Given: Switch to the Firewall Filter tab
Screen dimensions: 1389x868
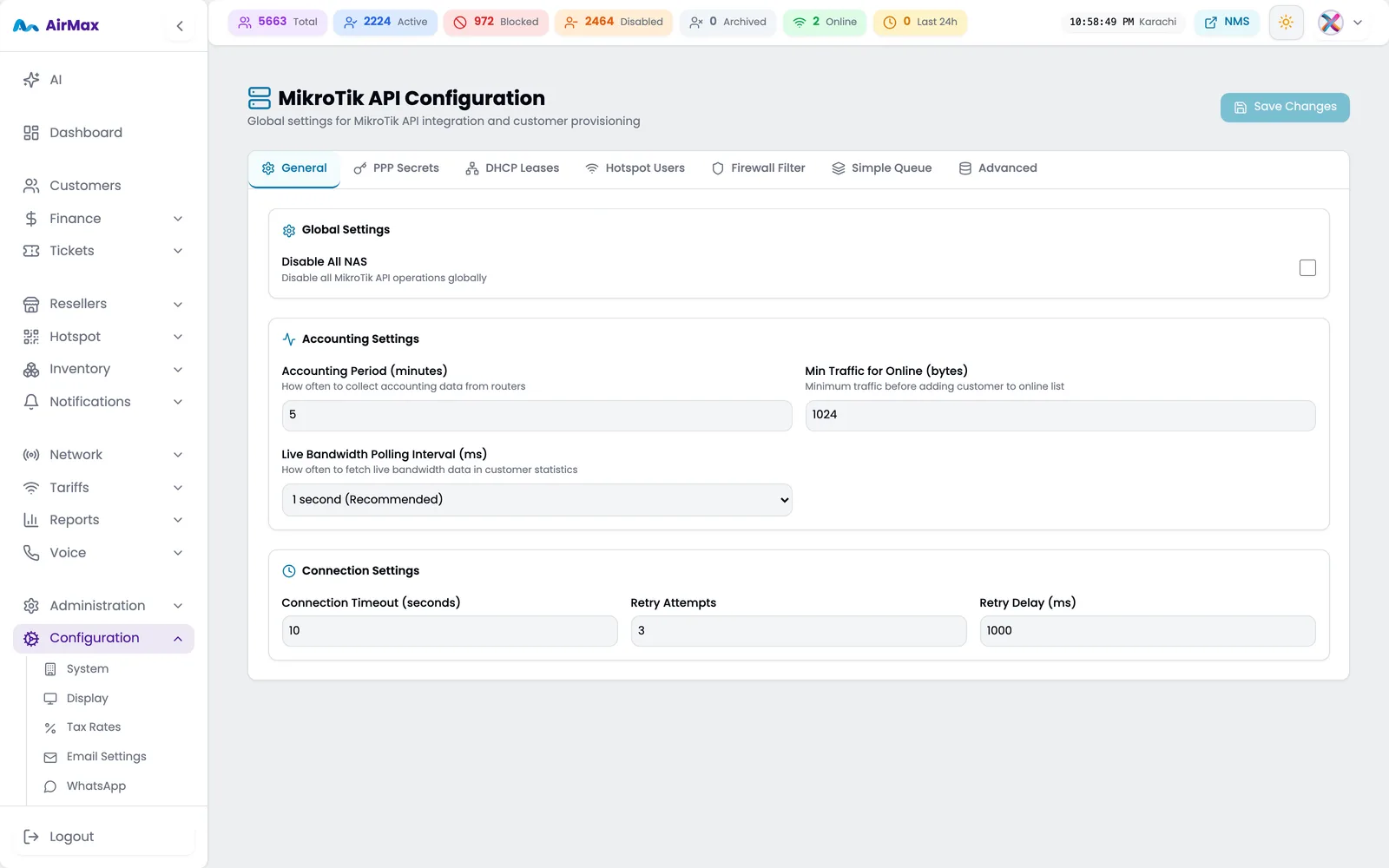Looking at the screenshot, I should (758, 168).
